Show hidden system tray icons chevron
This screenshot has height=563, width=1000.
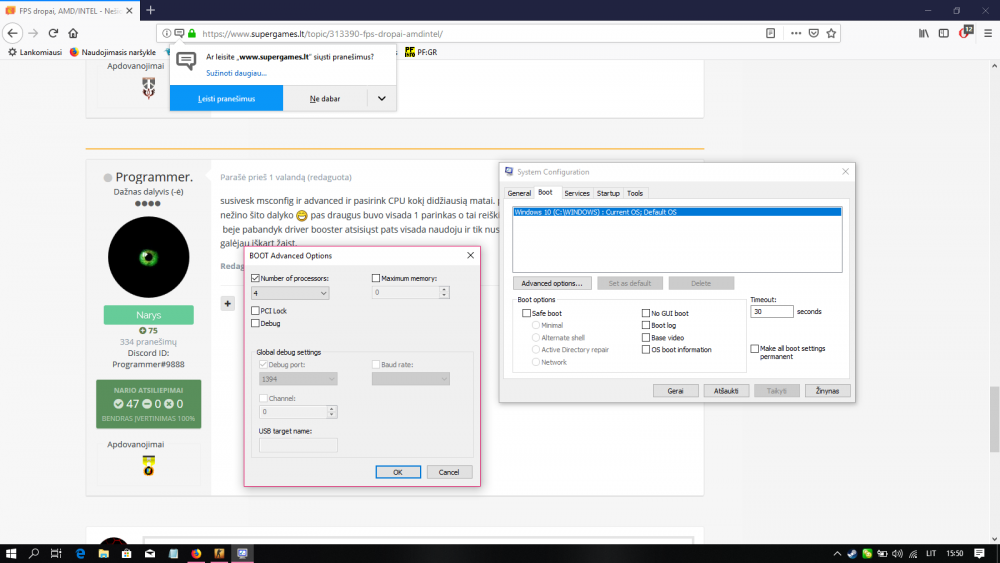click(837, 553)
